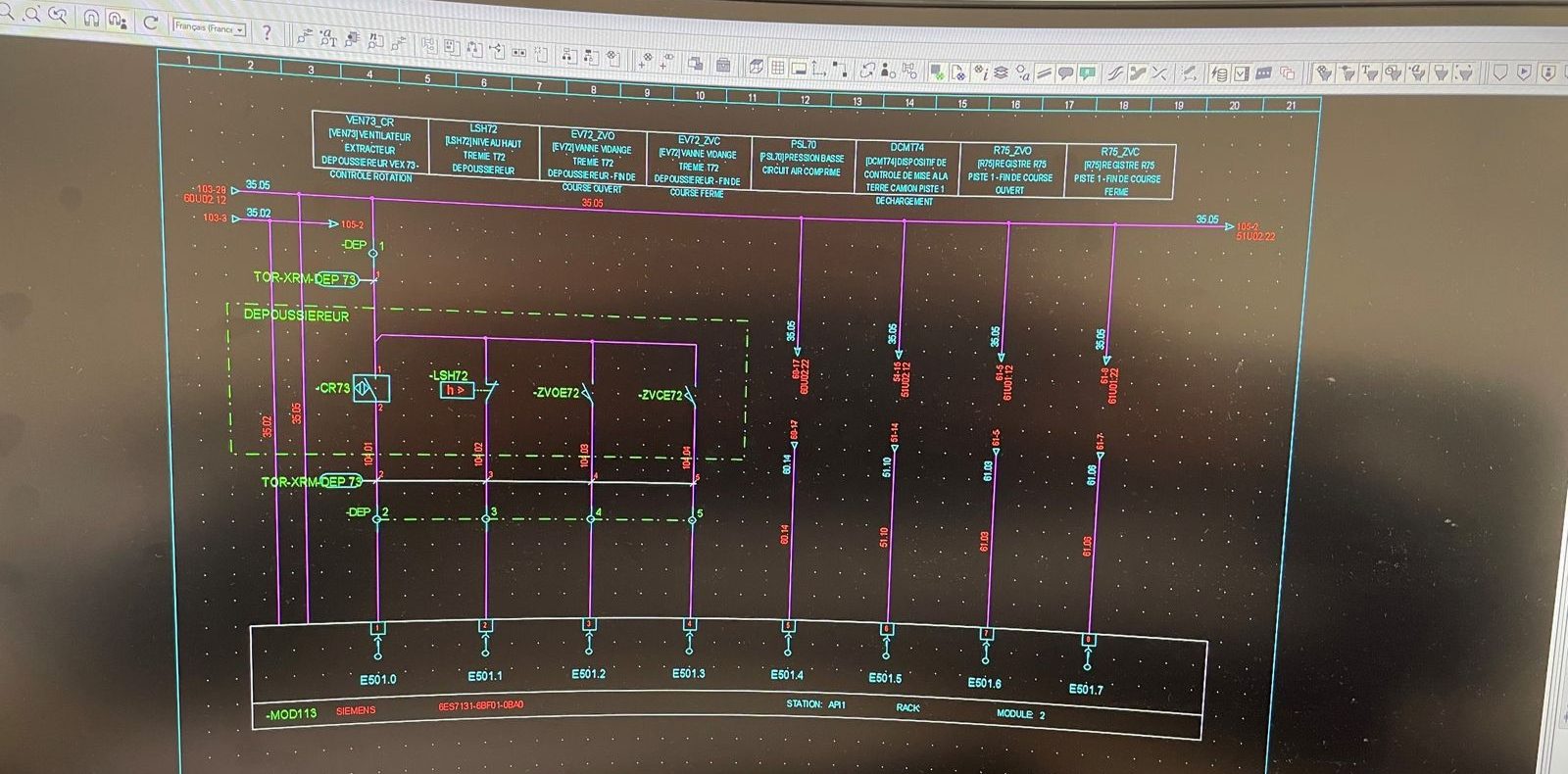Image resolution: width=1568 pixels, height=774 pixels.
Task: Click the E501.7 input label
Action: click(x=1086, y=689)
